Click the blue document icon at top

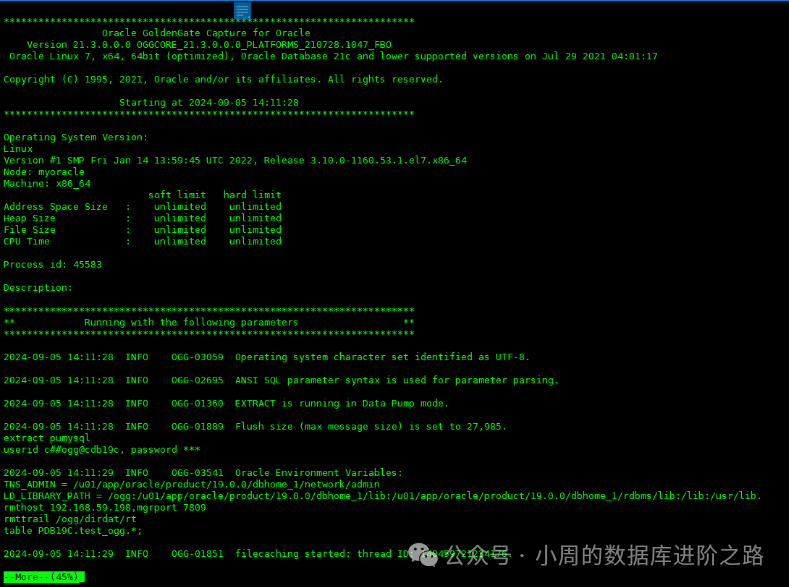coord(242,10)
